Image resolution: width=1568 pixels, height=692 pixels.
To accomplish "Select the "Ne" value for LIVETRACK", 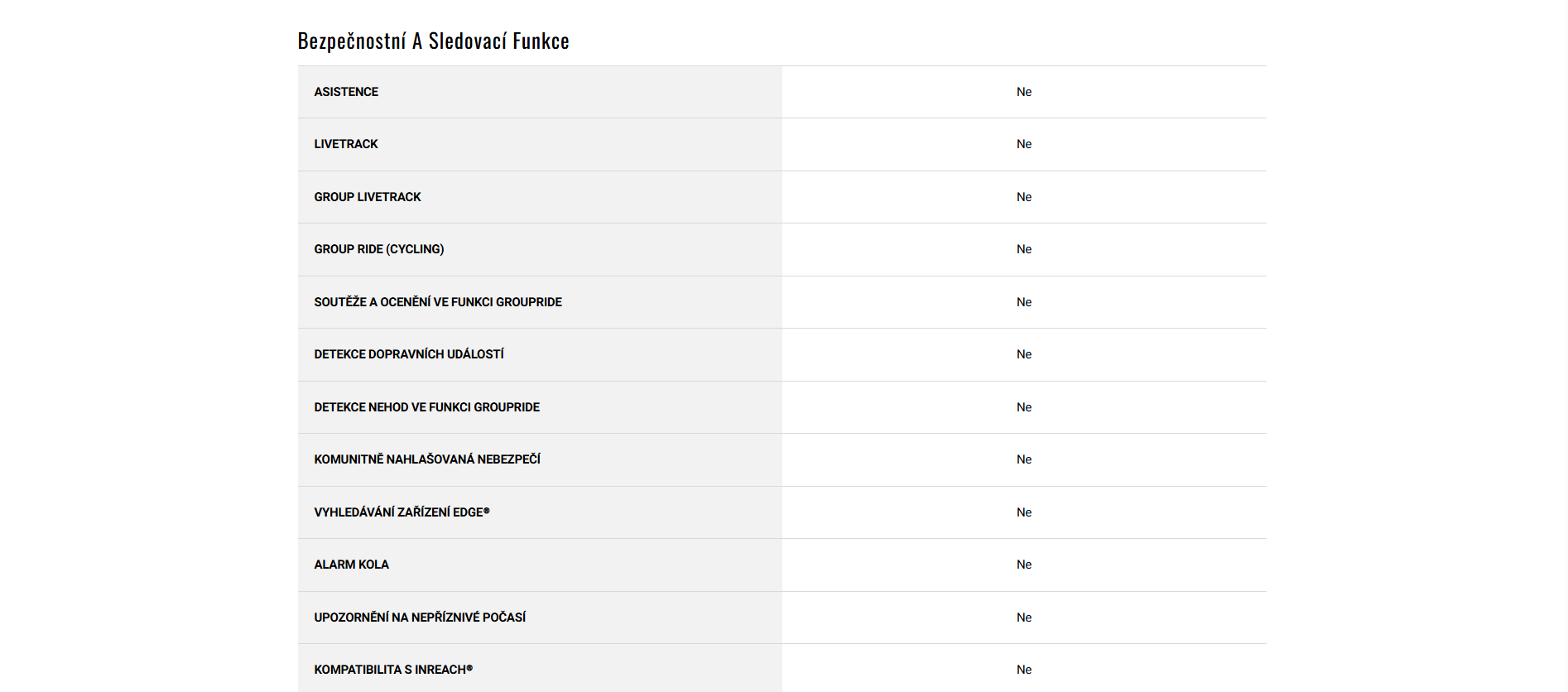I will pyautogui.click(x=1024, y=144).
